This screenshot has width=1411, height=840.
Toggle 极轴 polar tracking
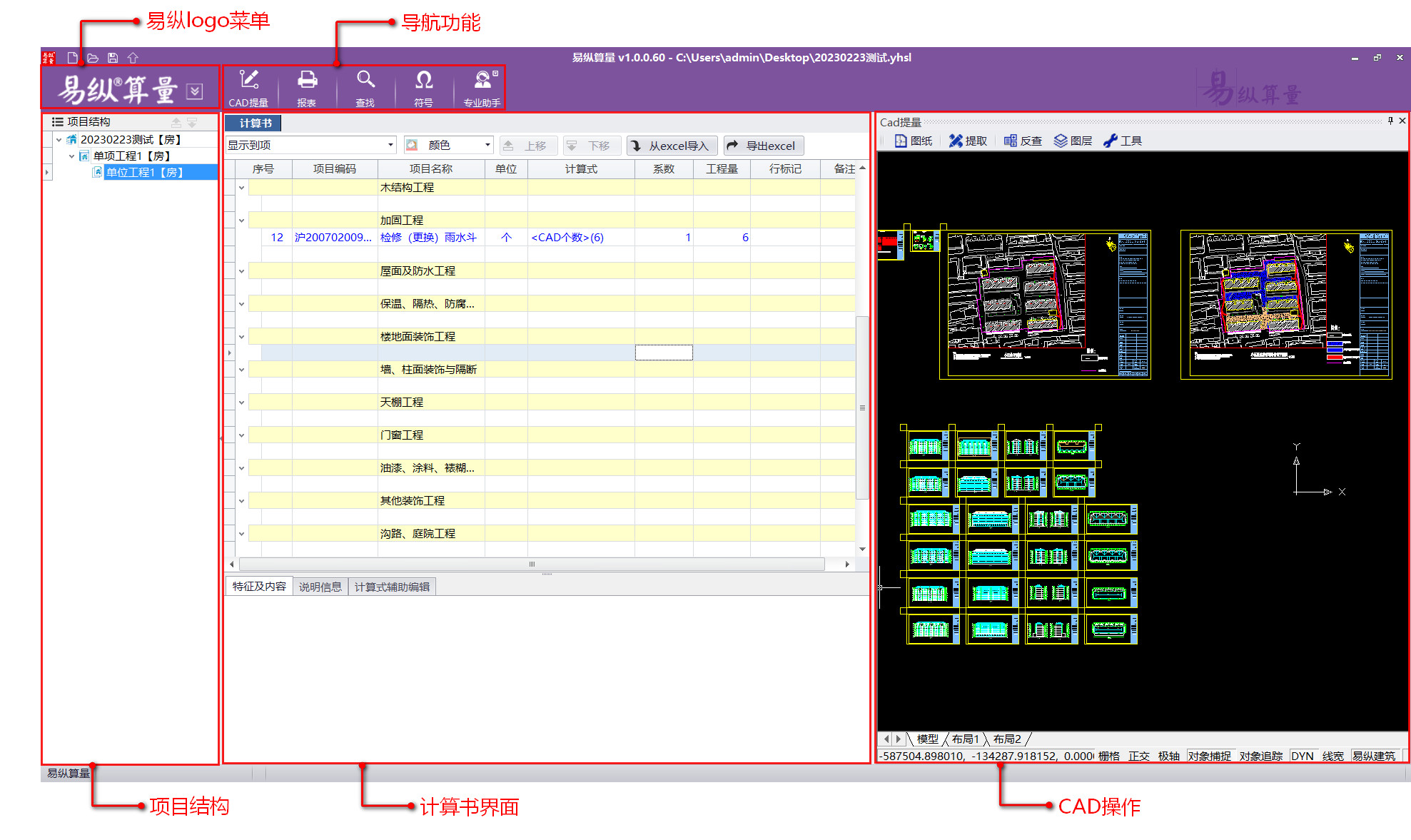(1169, 756)
